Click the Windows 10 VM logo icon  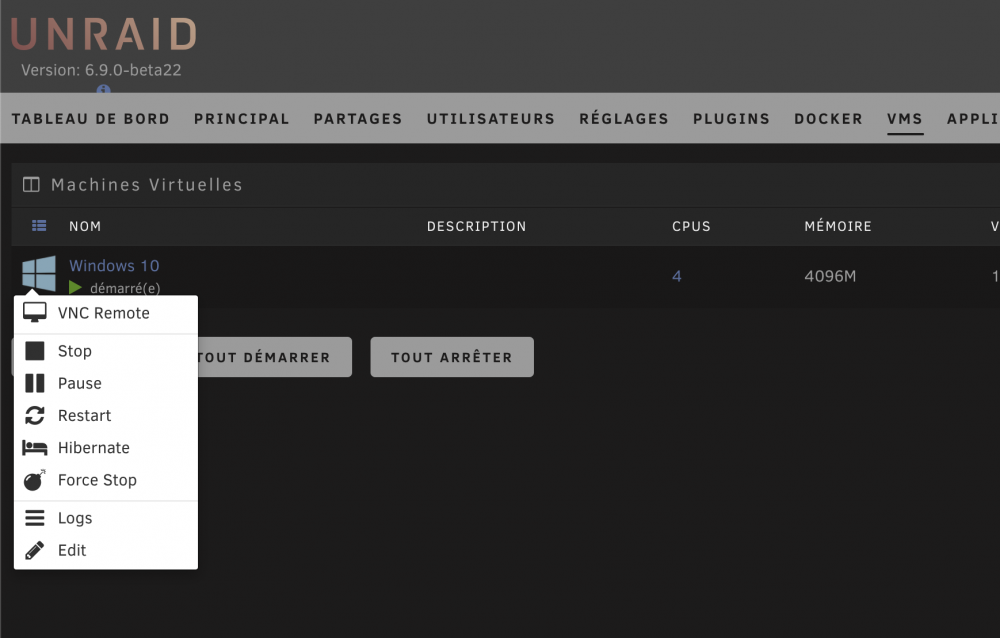(x=39, y=274)
